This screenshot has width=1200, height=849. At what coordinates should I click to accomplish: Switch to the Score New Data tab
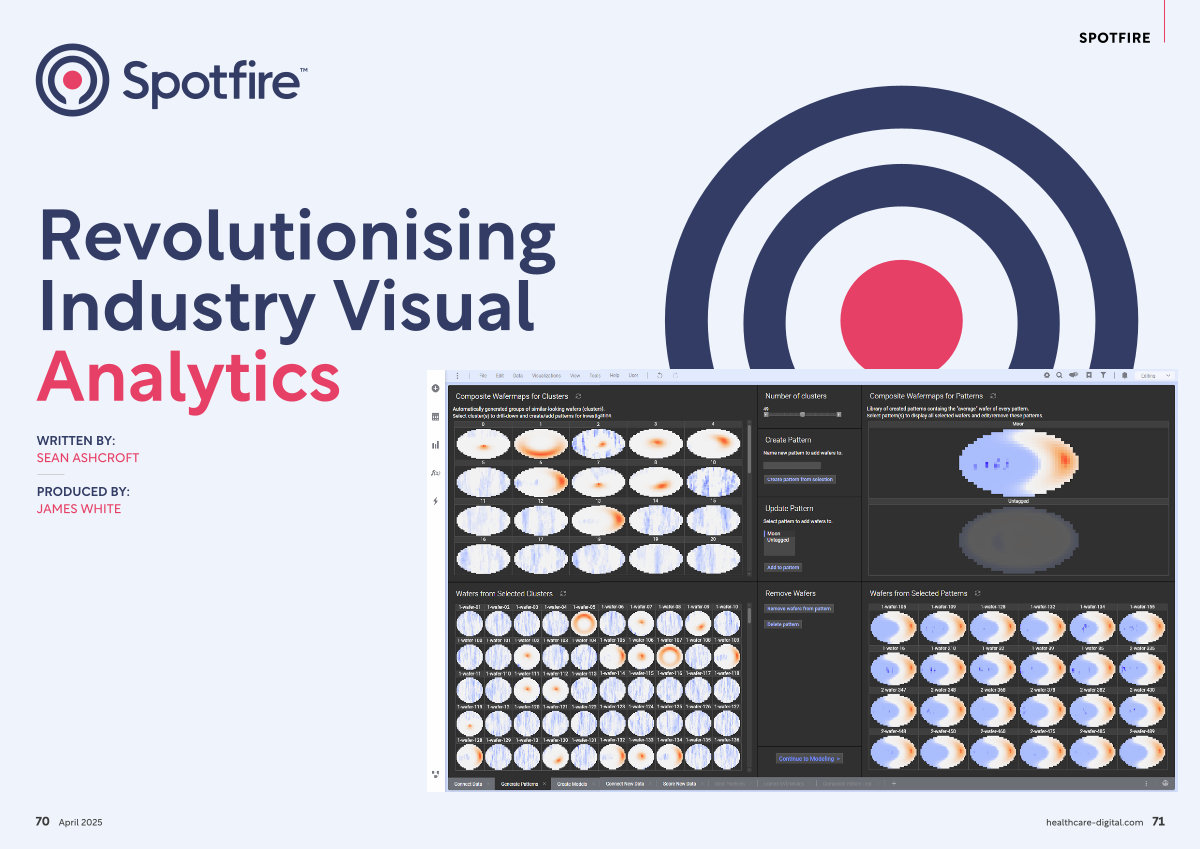coord(681,784)
